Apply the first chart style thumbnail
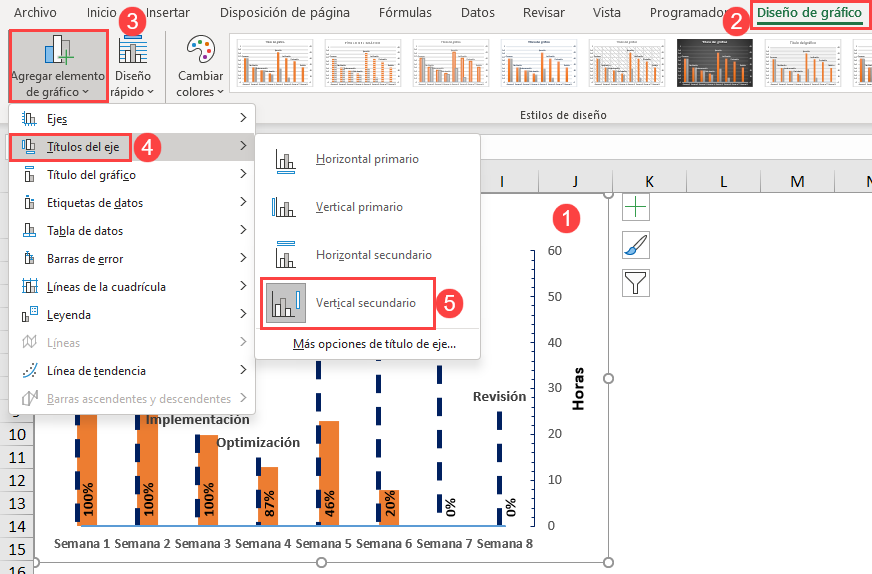The width and height of the screenshot is (872, 574). tap(275, 63)
